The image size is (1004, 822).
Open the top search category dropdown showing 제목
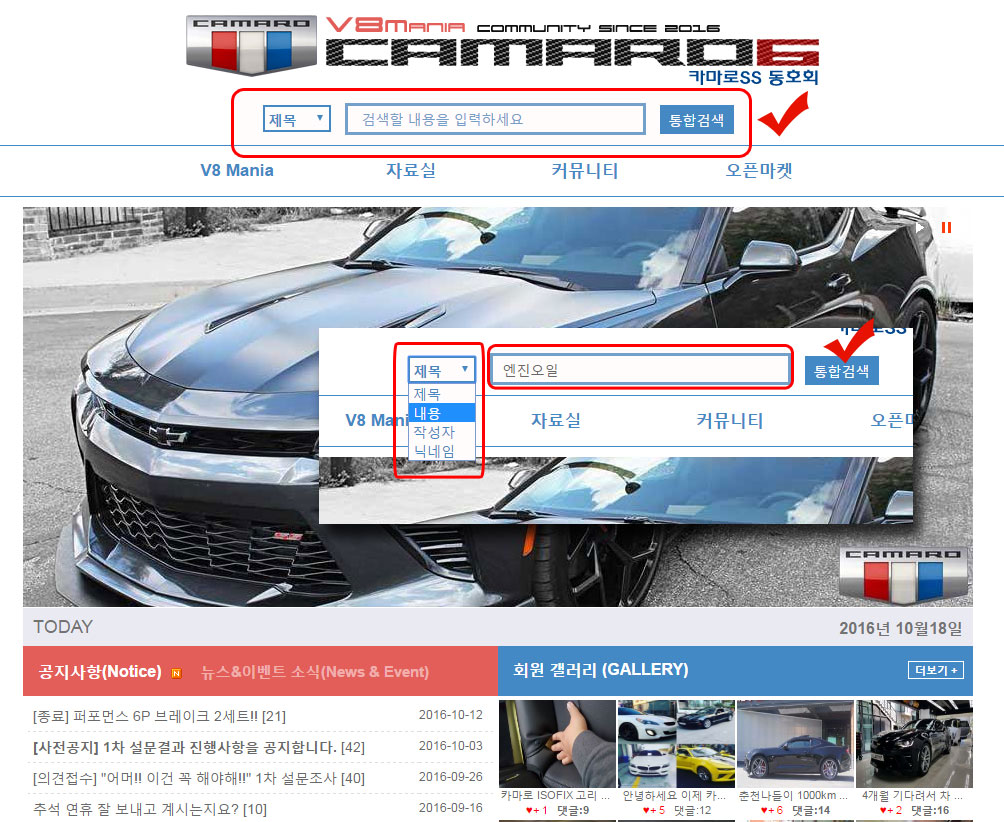point(296,119)
